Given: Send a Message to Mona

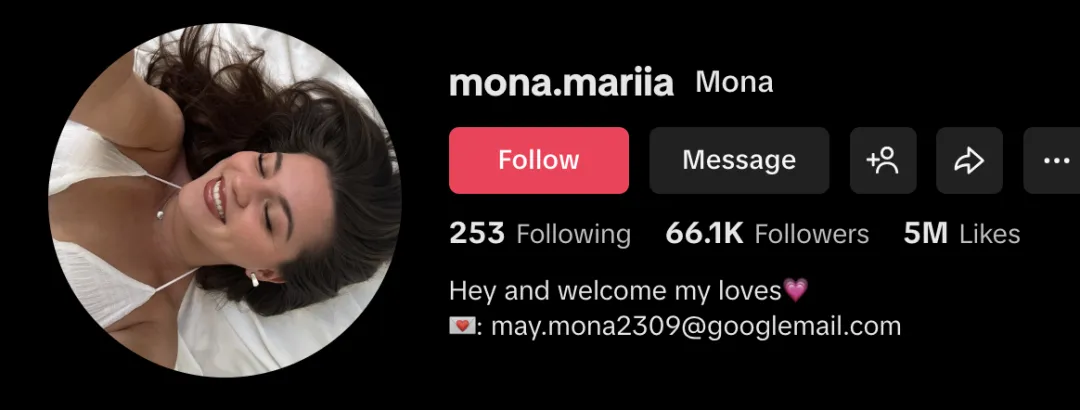Looking at the screenshot, I should [739, 161].
